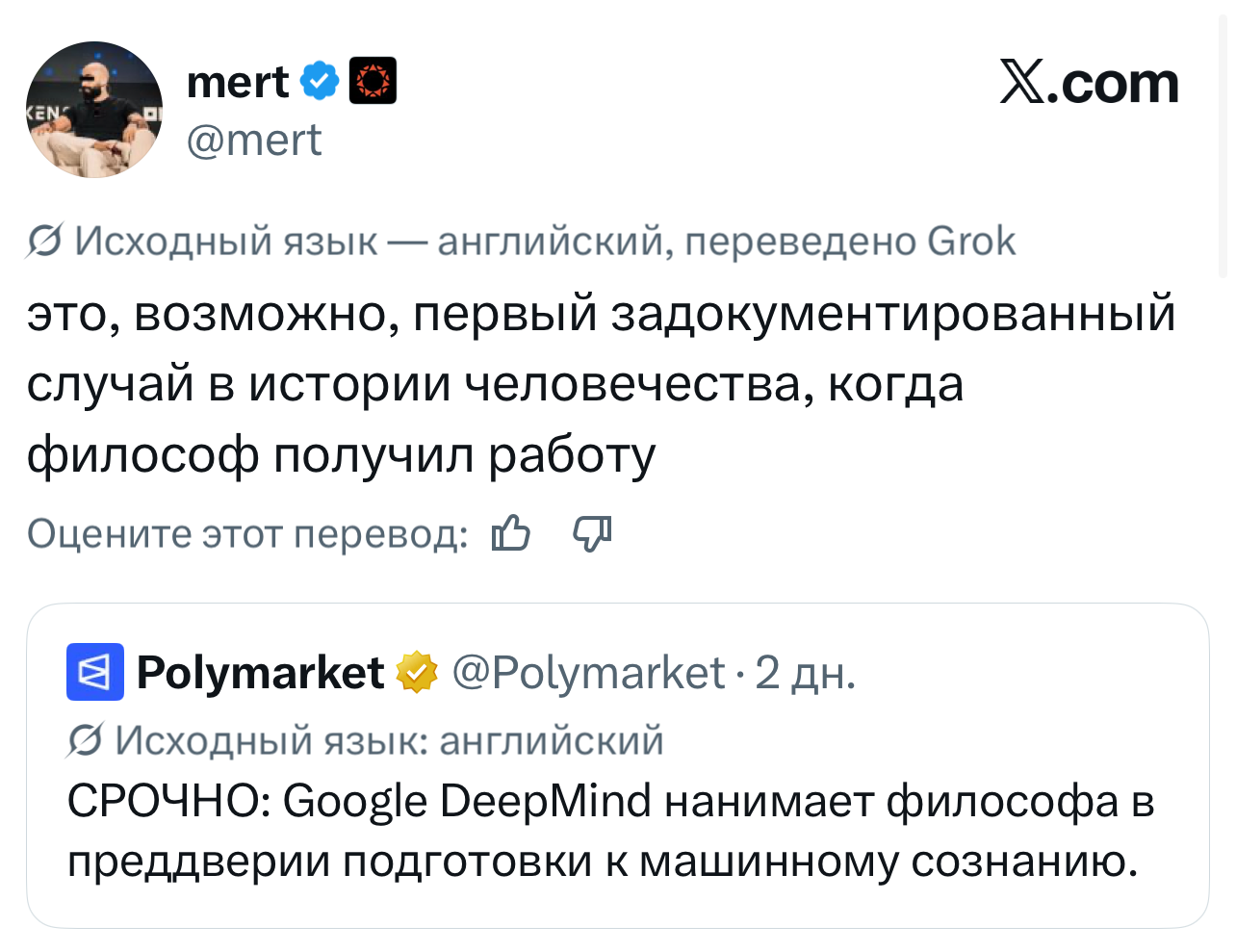
Task: Click the translation icon in the quoted Polymarket post
Action: pyautogui.click(x=85, y=740)
